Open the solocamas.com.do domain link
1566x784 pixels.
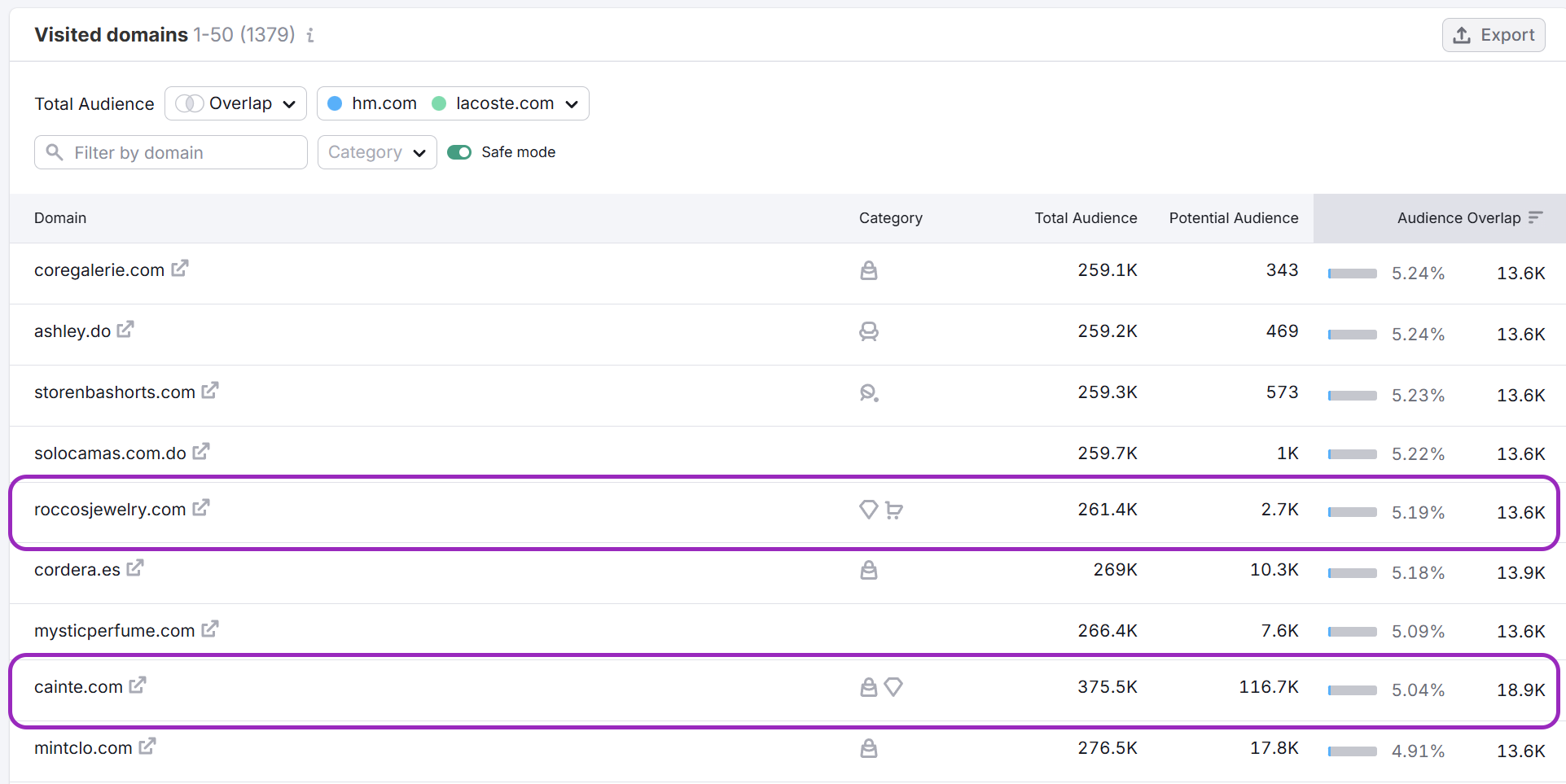click(110, 453)
